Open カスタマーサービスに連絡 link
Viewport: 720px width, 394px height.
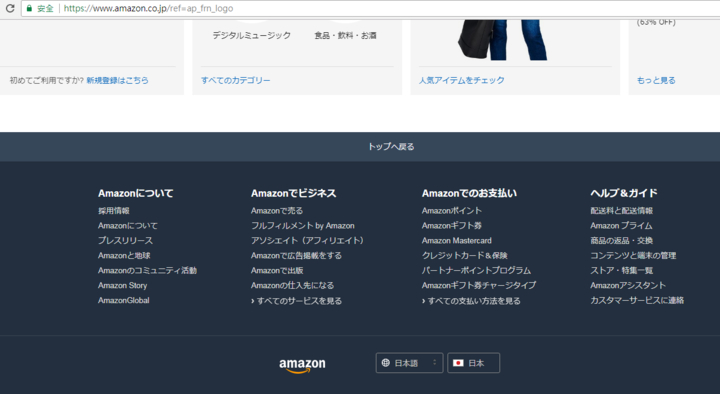click(x=637, y=300)
